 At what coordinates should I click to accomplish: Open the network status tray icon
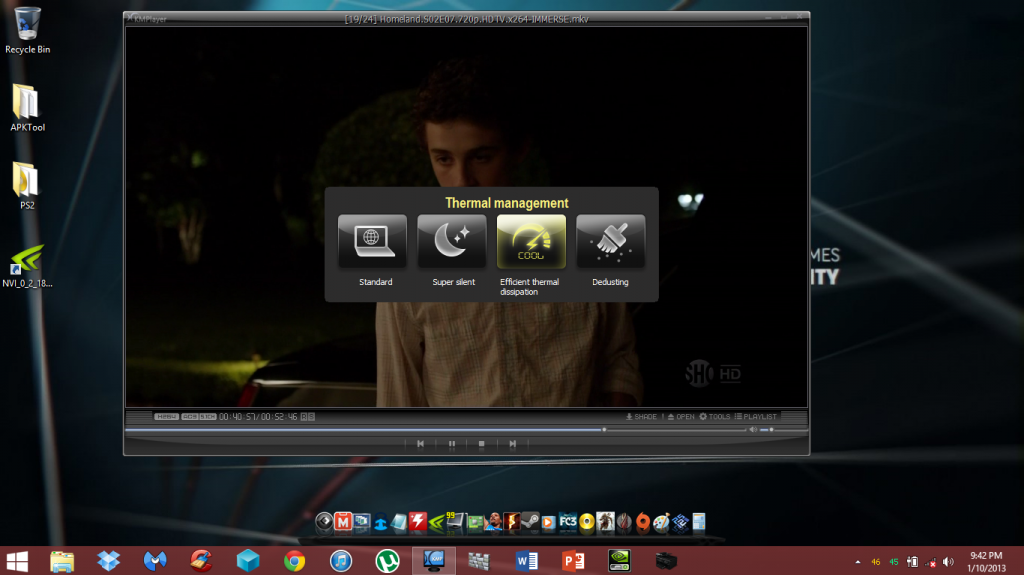(931, 562)
